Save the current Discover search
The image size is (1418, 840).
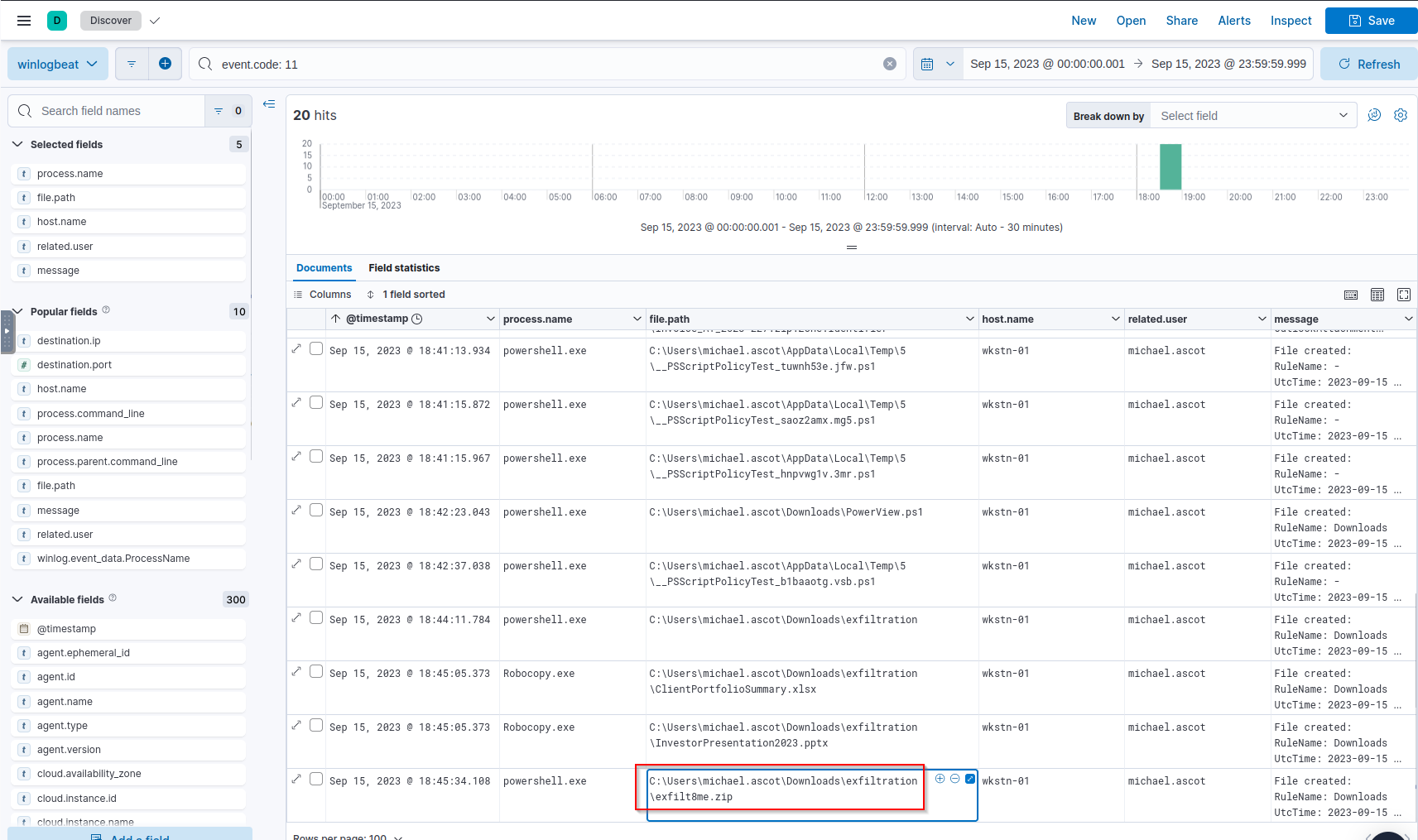pyautogui.click(x=1371, y=21)
